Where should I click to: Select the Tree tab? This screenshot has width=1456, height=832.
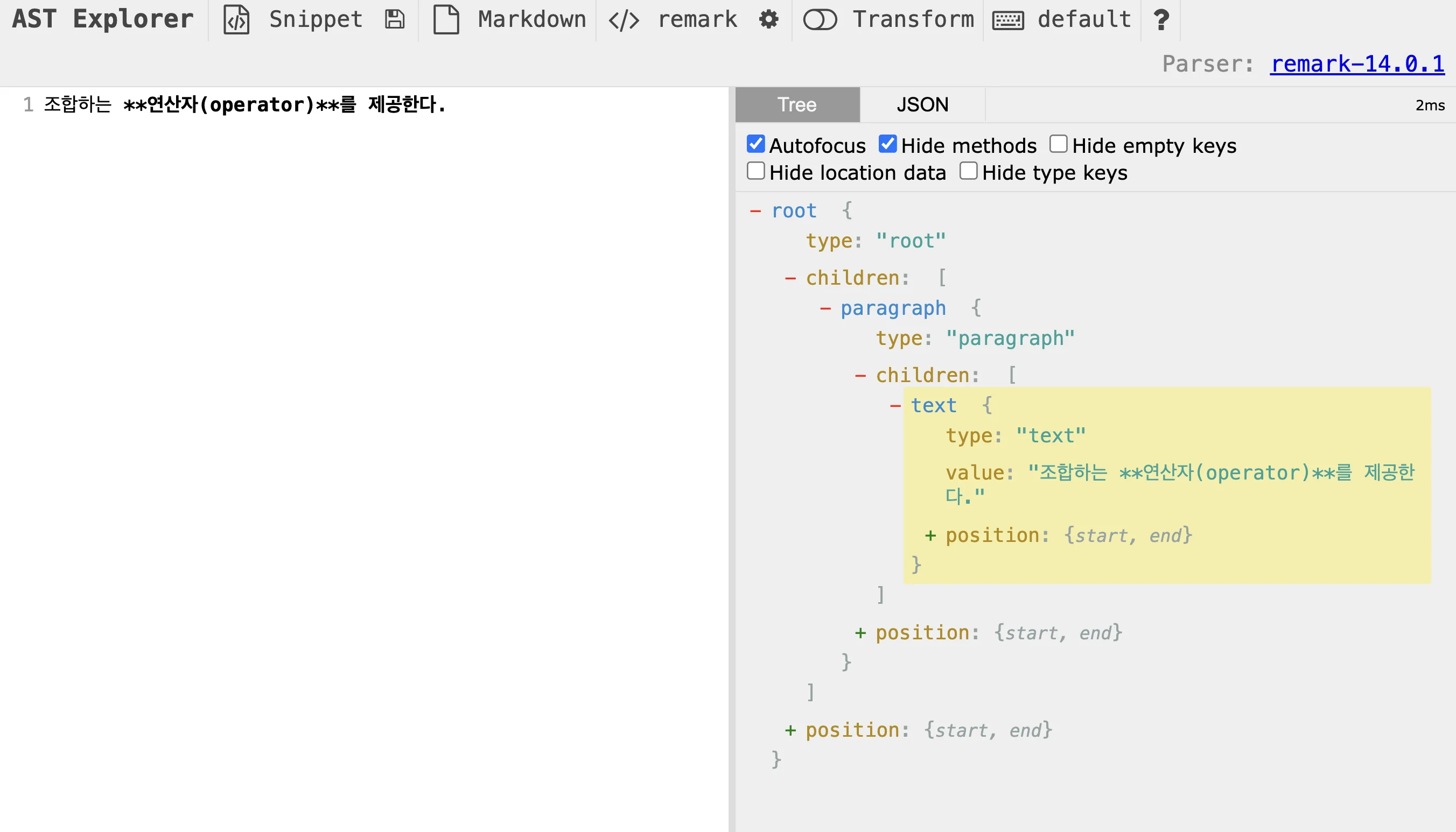coord(797,104)
